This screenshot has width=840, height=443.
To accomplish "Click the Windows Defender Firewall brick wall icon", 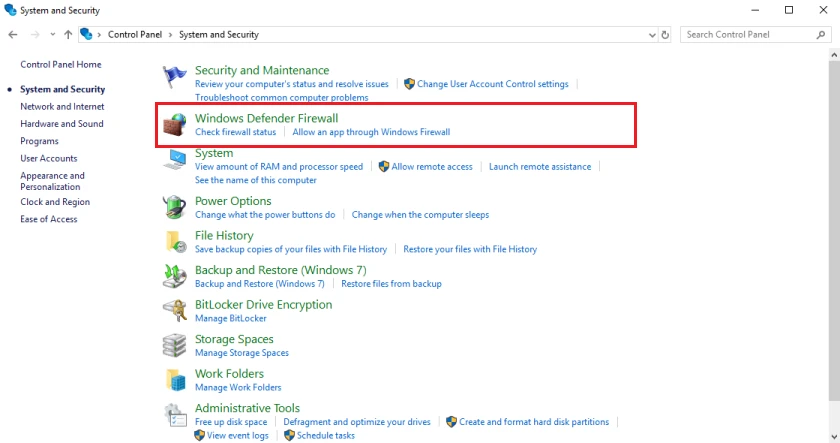I will pos(175,125).
